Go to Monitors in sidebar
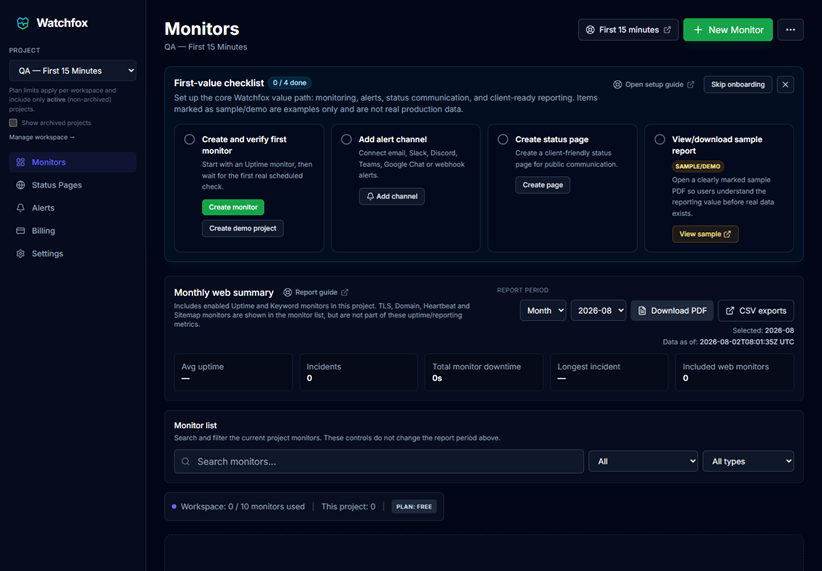This screenshot has width=822, height=571. [x=73, y=163]
